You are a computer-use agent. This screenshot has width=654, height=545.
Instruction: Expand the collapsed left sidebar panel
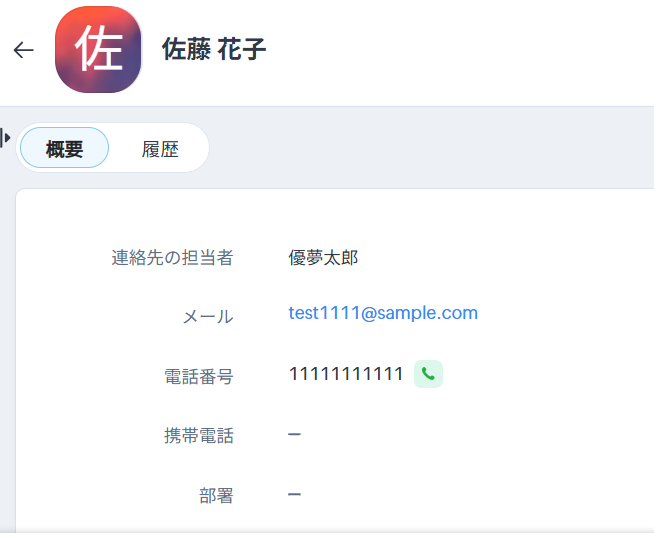[5, 138]
